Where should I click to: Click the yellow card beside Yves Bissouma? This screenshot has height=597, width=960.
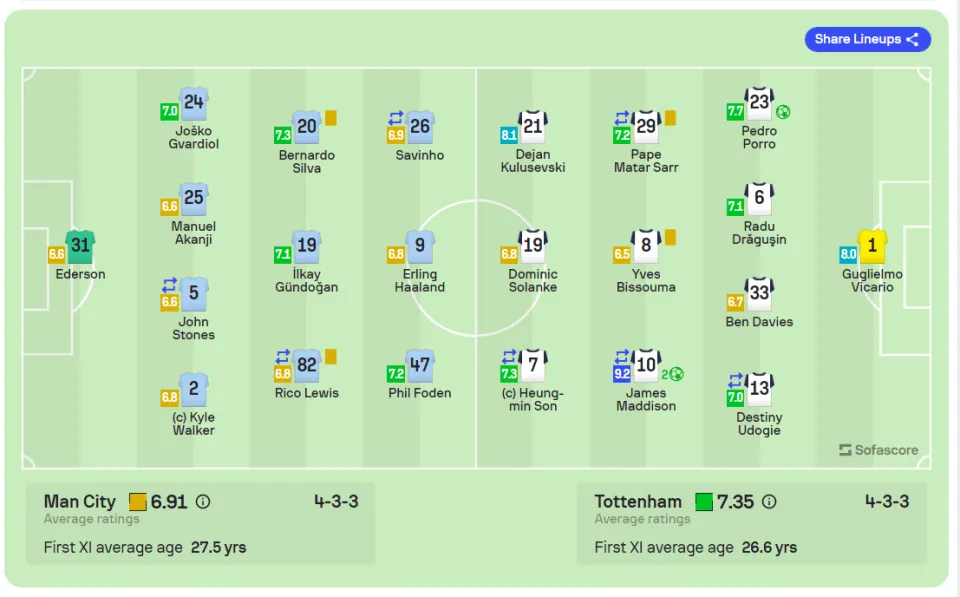670,237
